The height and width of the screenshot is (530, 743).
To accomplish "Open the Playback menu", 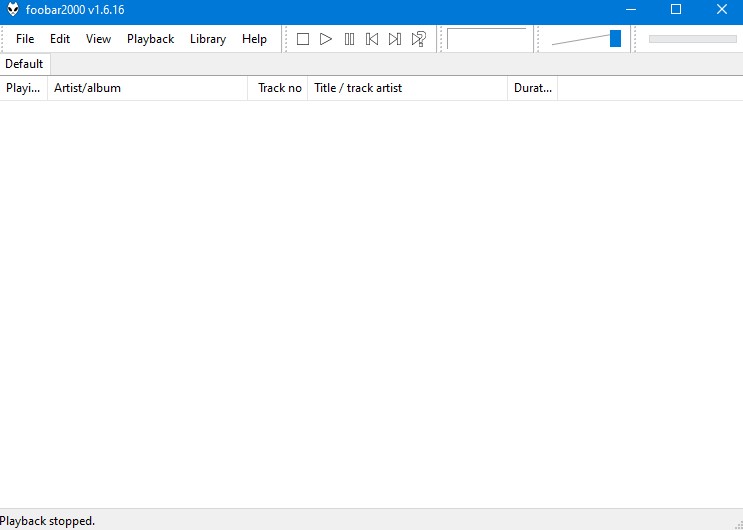I will point(150,39).
